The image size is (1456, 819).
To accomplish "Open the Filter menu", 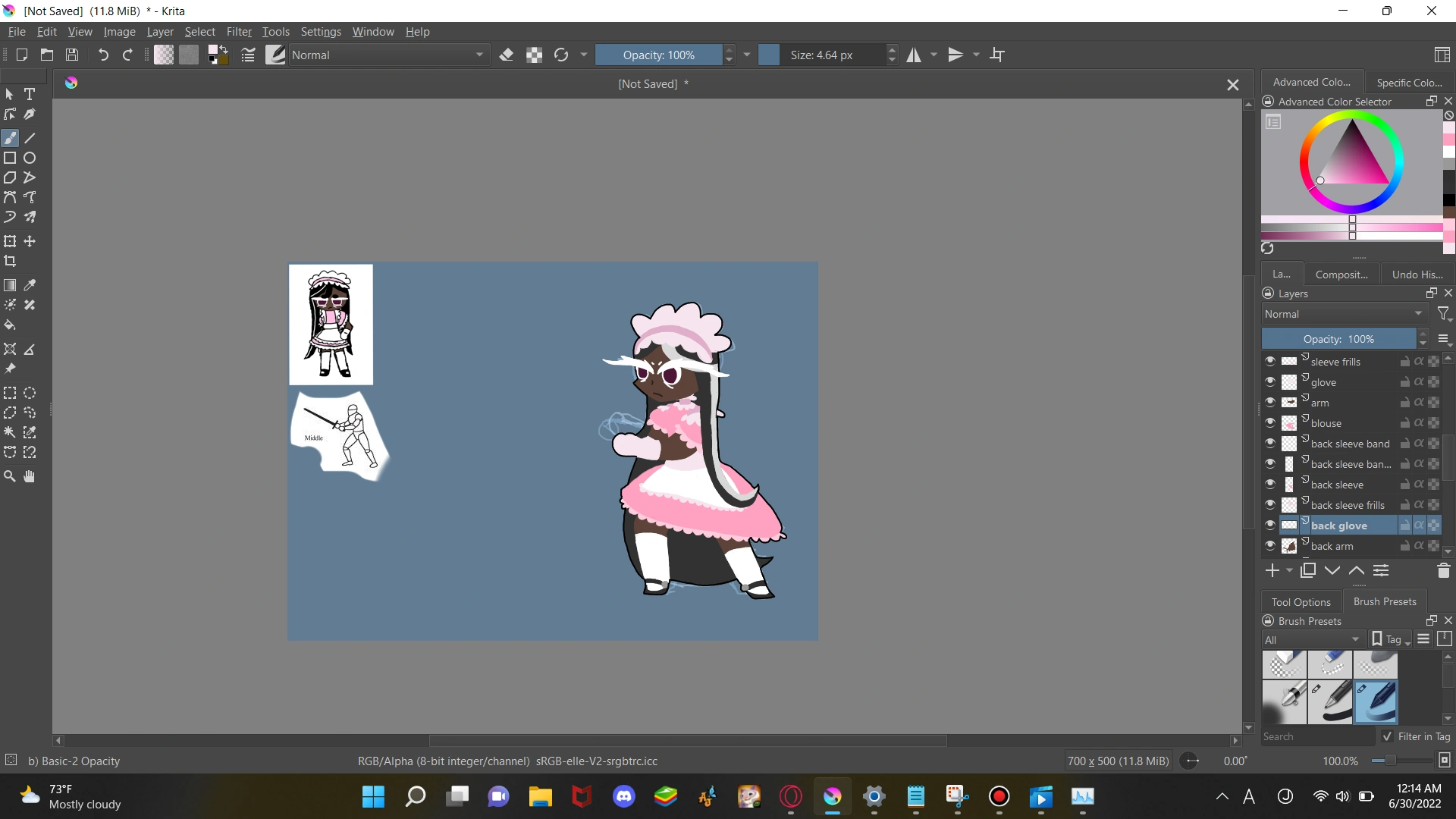I will point(239,31).
